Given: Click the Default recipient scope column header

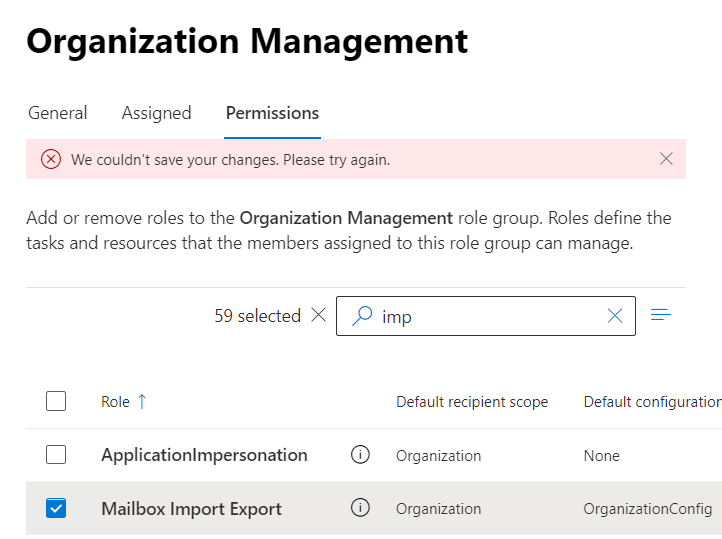Looking at the screenshot, I should point(472,402).
